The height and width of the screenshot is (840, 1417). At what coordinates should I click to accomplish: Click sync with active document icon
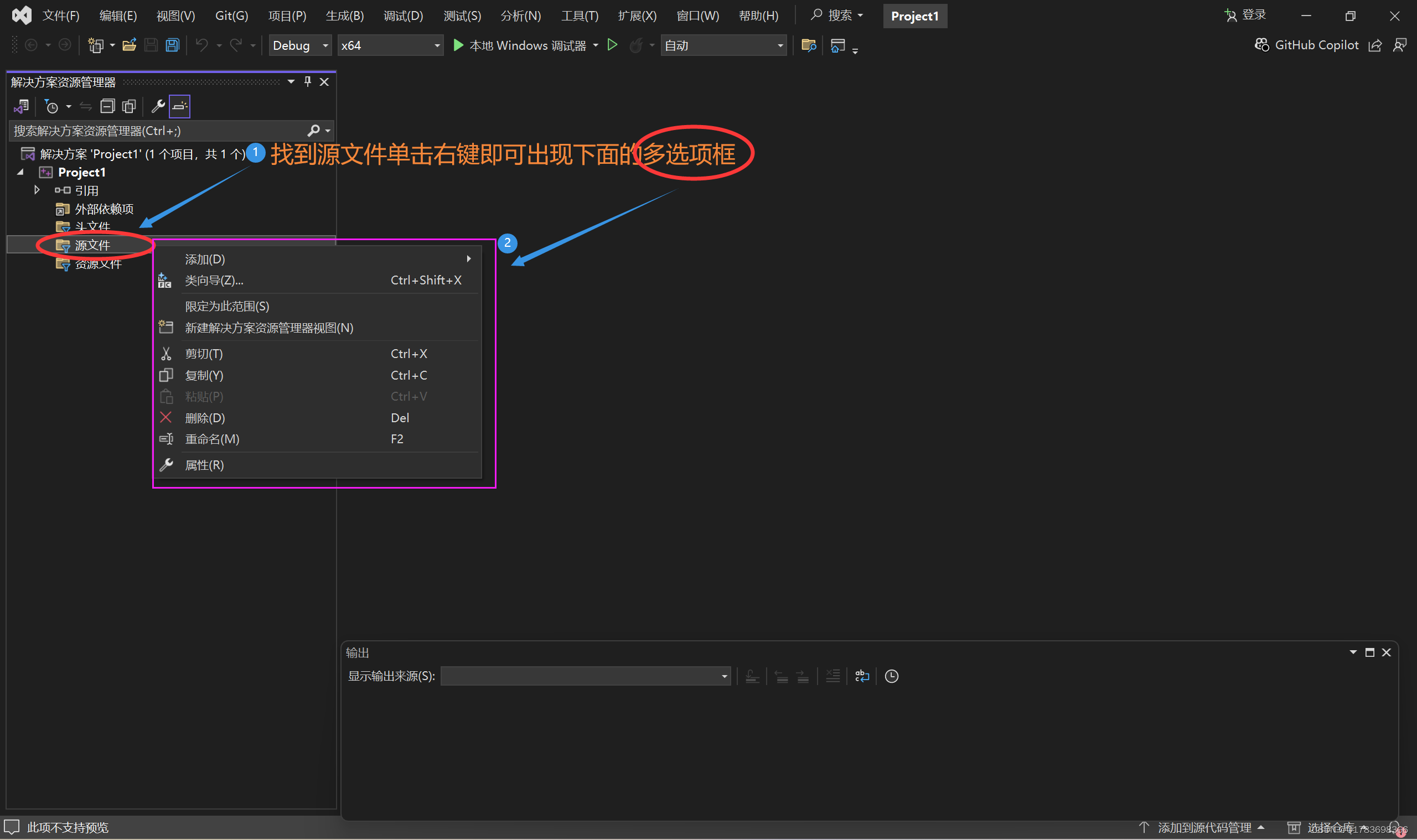tap(85, 106)
